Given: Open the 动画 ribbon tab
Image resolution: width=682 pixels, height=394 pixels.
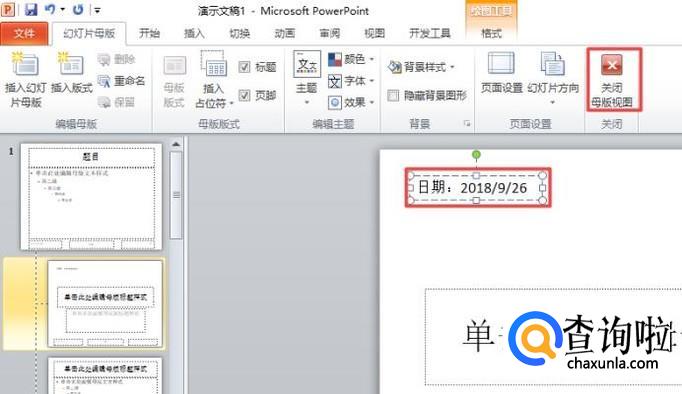Looking at the screenshot, I should pyautogui.click(x=285, y=33).
